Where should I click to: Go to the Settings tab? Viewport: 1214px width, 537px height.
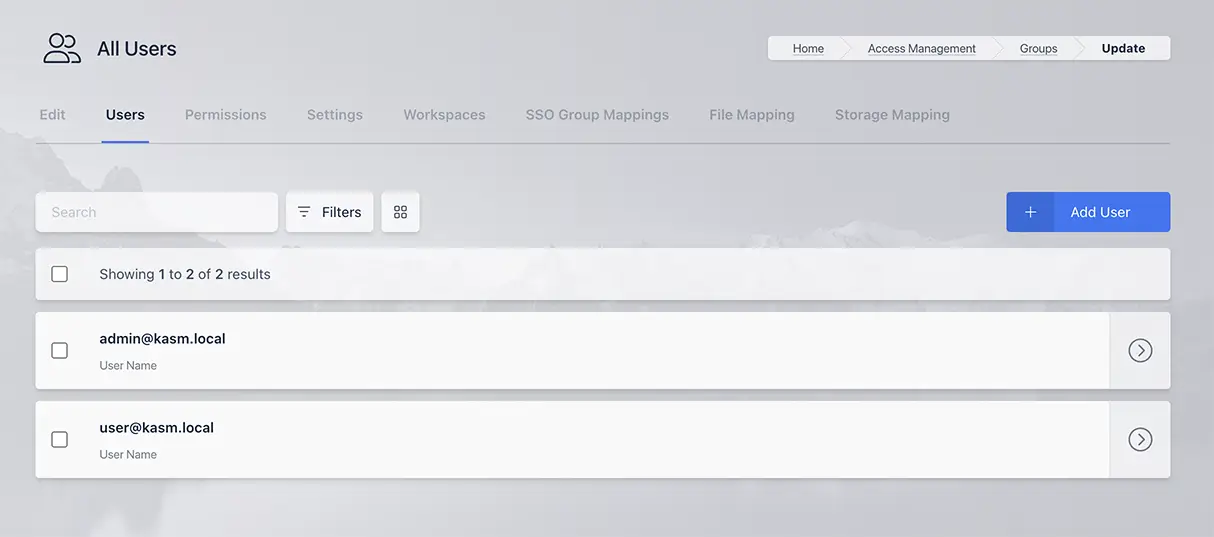334,115
